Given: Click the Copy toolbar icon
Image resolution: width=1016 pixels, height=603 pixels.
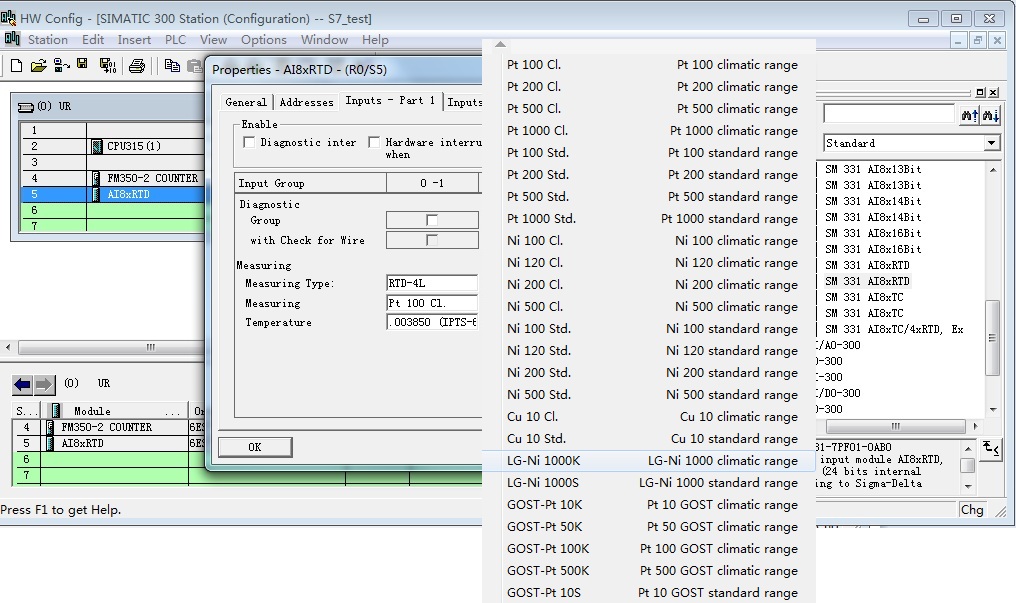Looking at the screenshot, I should (172, 65).
